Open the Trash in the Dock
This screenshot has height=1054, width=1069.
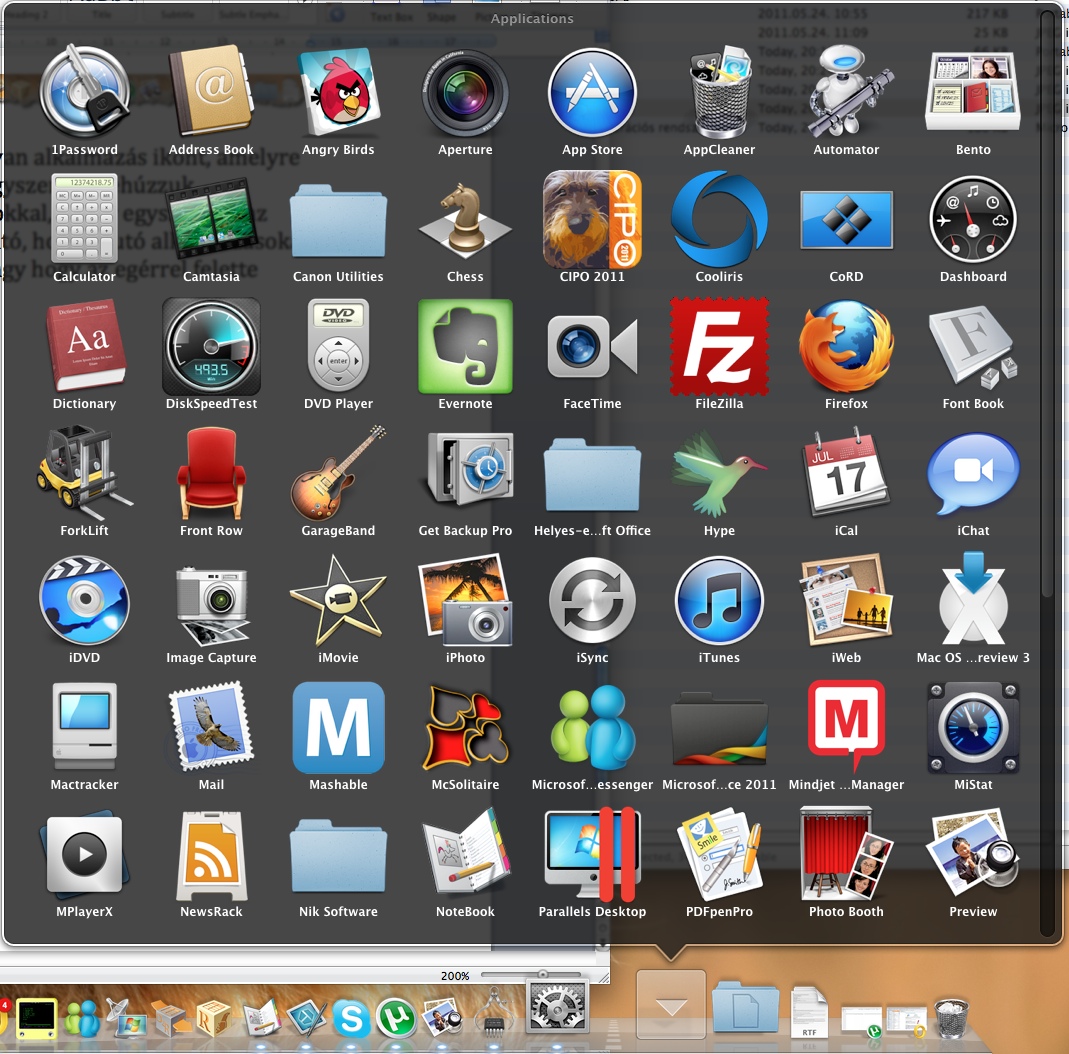(951, 1019)
